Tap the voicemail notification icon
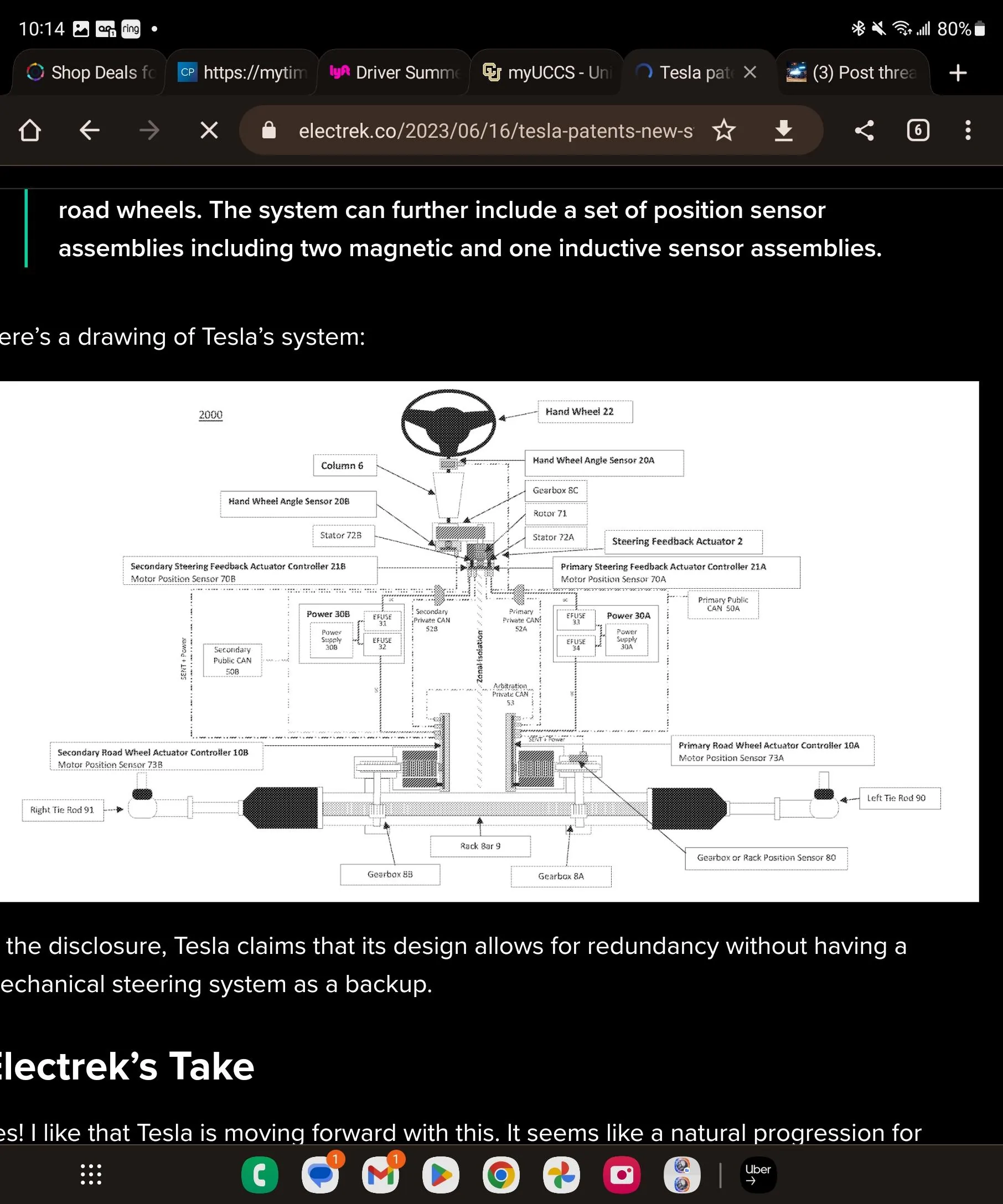 pyautogui.click(x=106, y=29)
